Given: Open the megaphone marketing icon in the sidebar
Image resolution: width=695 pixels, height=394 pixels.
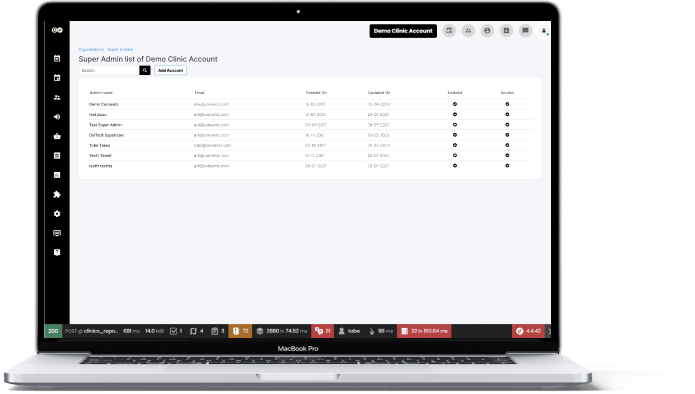Looking at the screenshot, I should pos(57,117).
